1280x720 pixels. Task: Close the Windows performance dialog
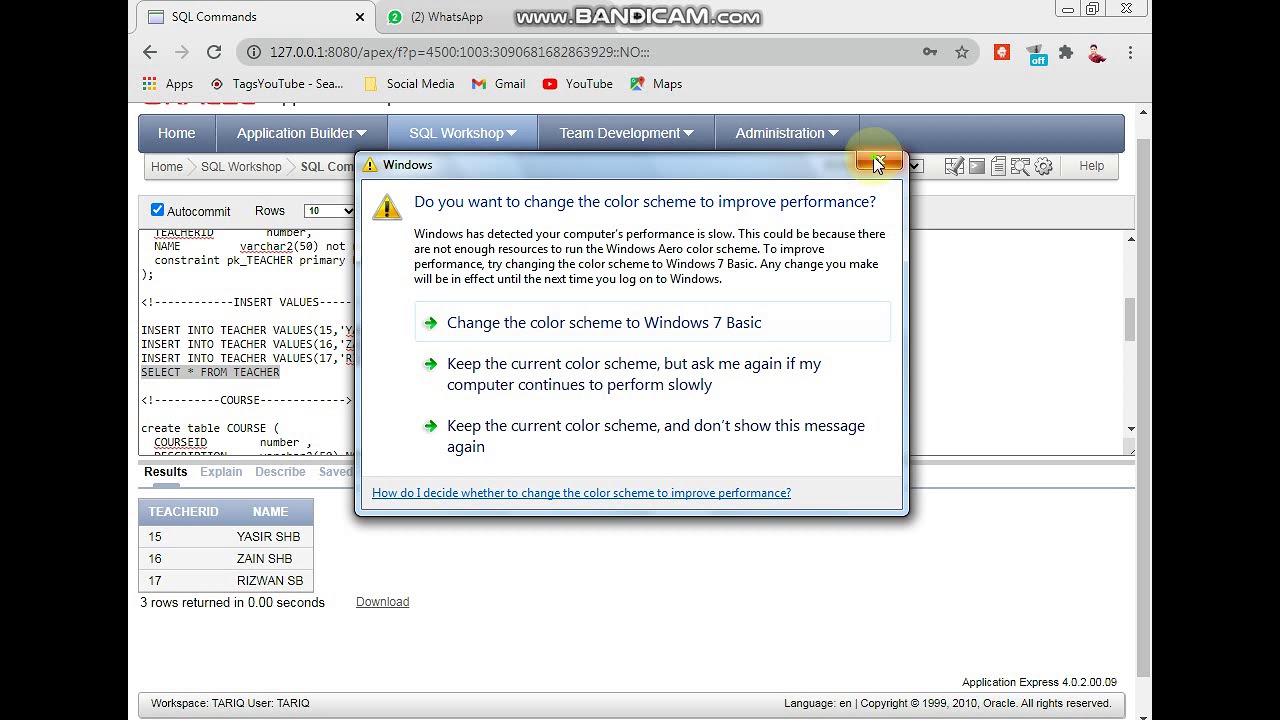point(879,163)
